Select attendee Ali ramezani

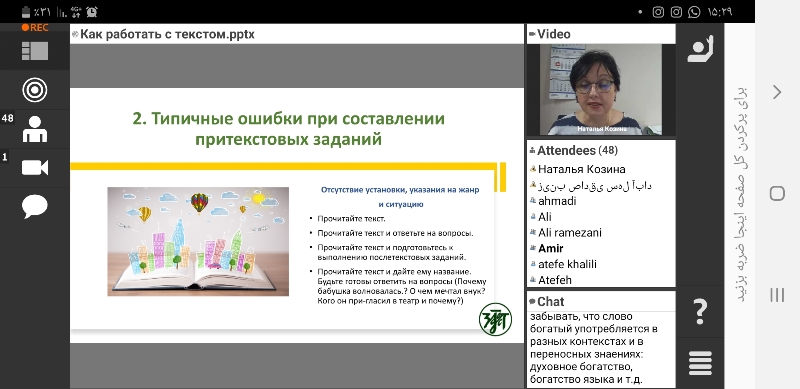(570, 233)
